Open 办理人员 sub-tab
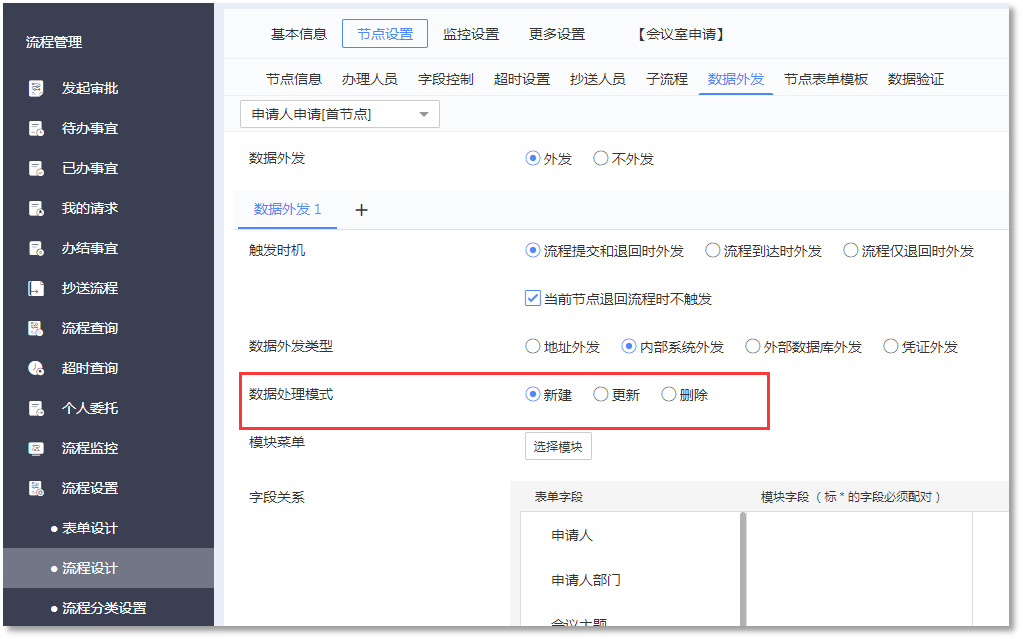1023x639 pixels. coord(369,79)
